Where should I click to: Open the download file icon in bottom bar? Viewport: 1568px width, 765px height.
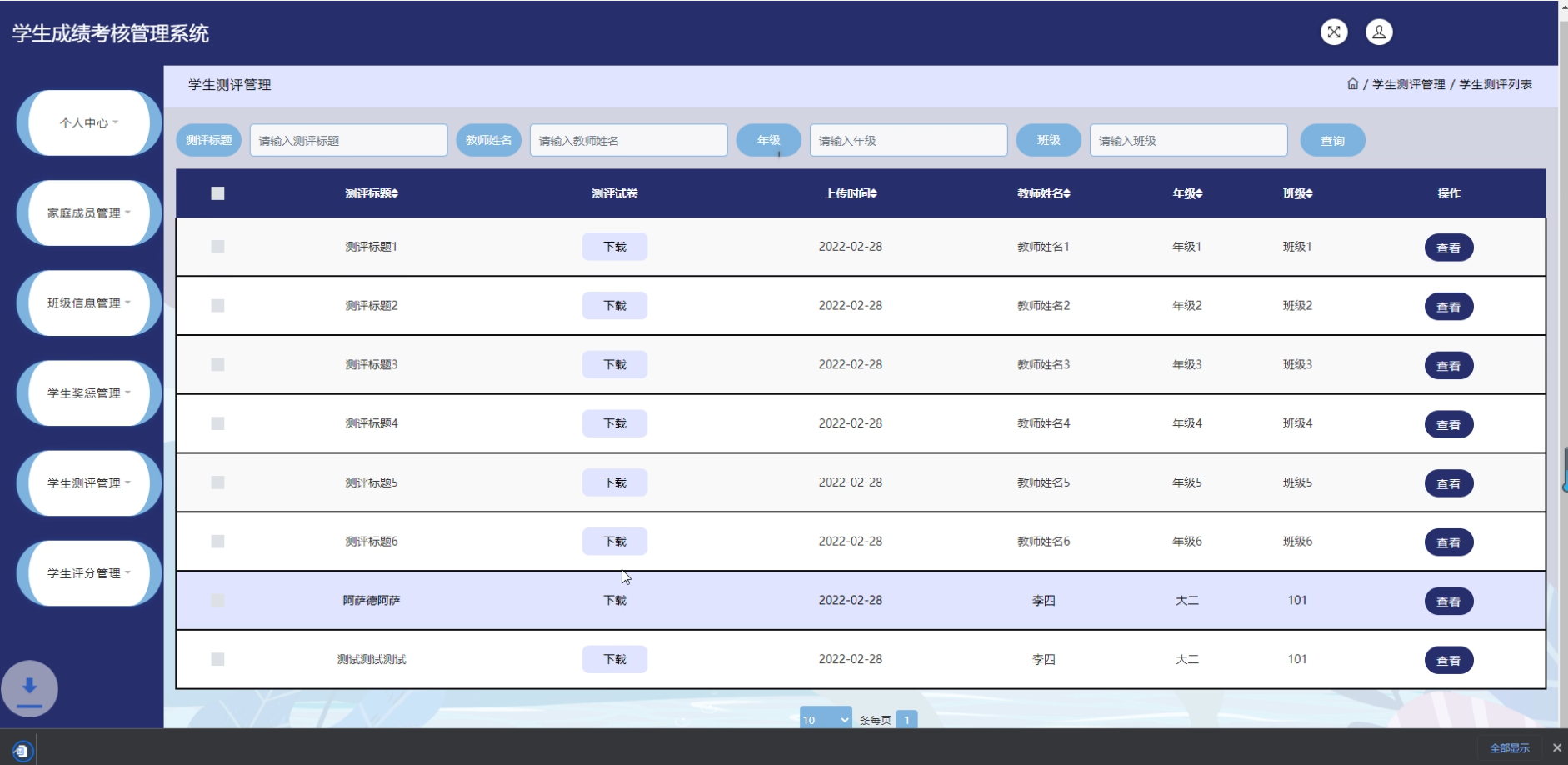point(22,750)
